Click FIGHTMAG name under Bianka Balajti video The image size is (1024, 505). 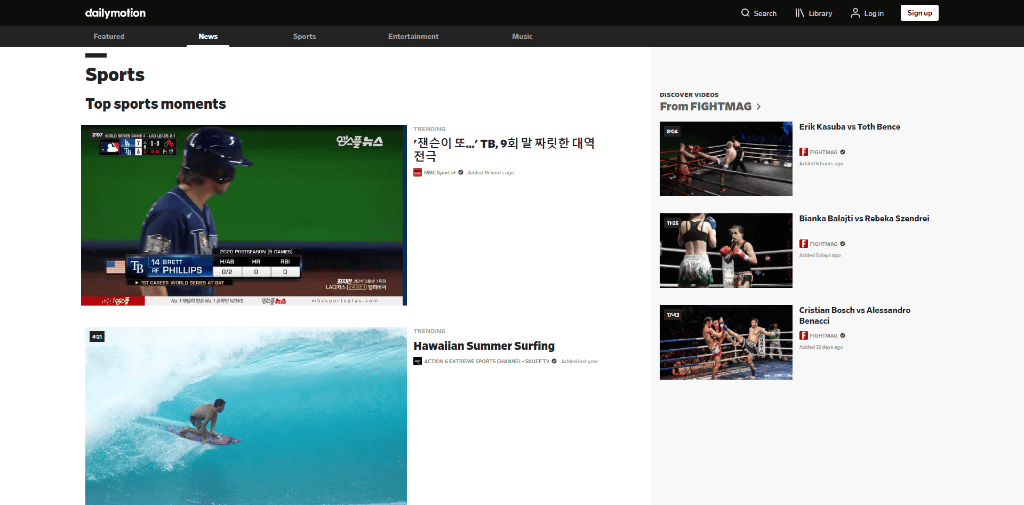pyautogui.click(x=824, y=244)
